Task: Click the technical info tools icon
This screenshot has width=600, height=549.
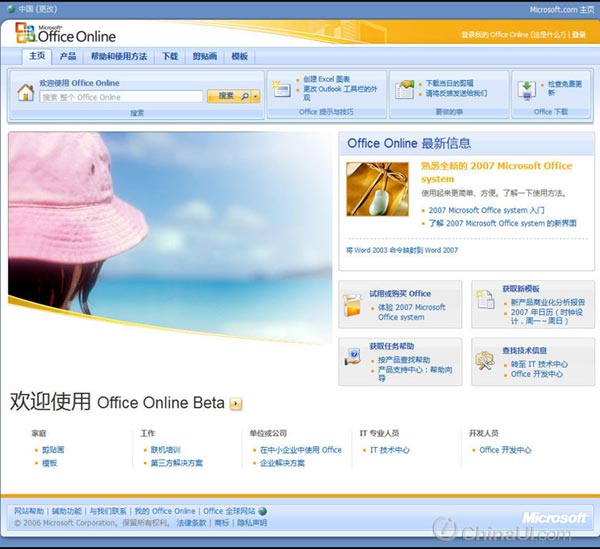Action: [x=485, y=360]
